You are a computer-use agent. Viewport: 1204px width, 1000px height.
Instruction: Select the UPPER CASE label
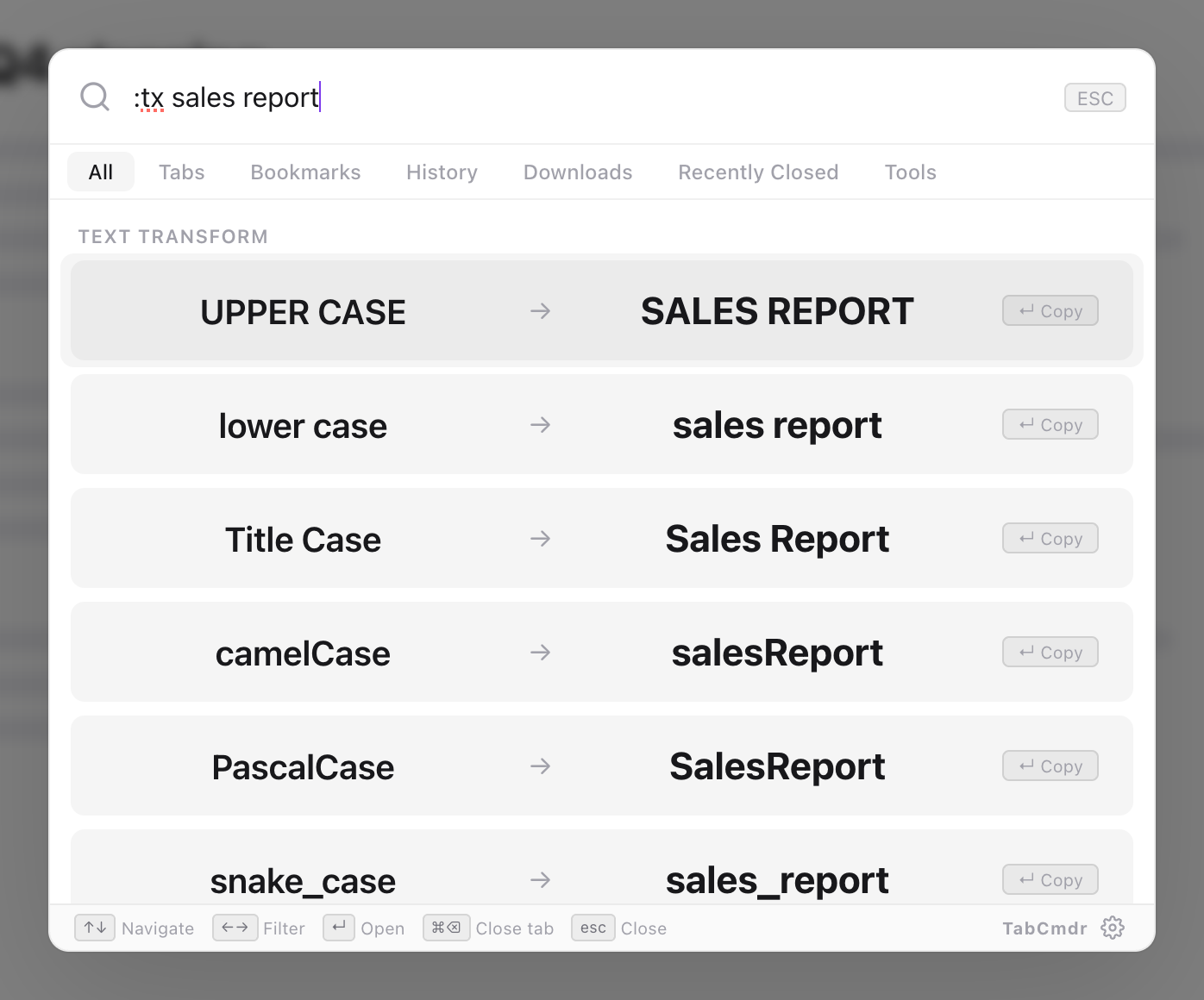(303, 312)
